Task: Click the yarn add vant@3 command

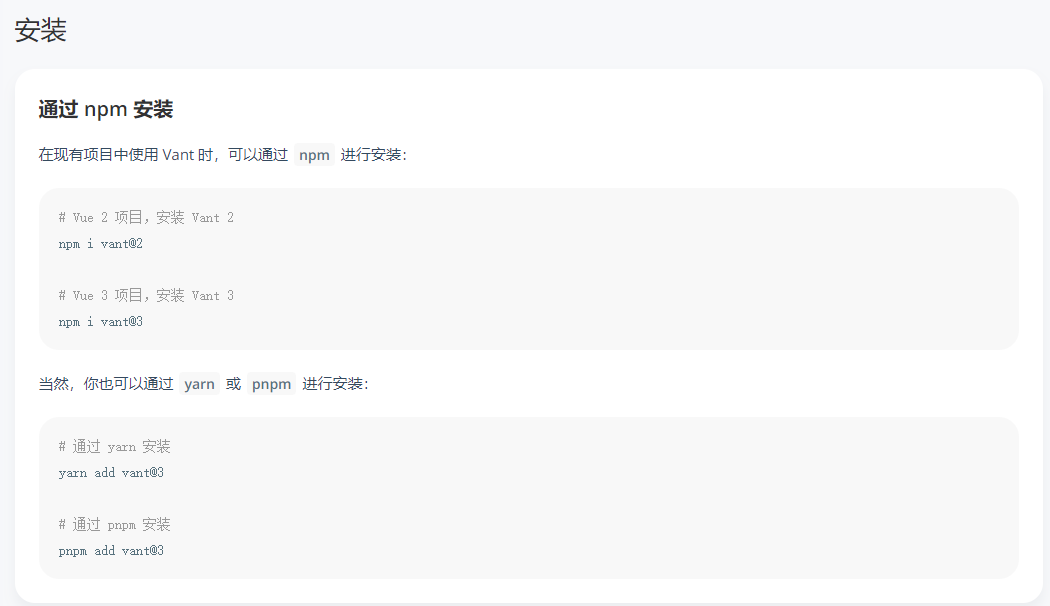Action: [111, 473]
